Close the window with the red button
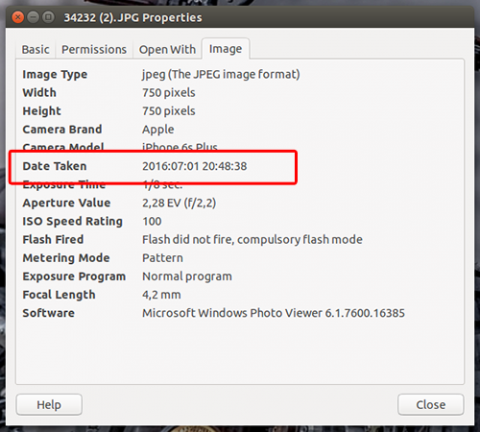 click(18, 17)
